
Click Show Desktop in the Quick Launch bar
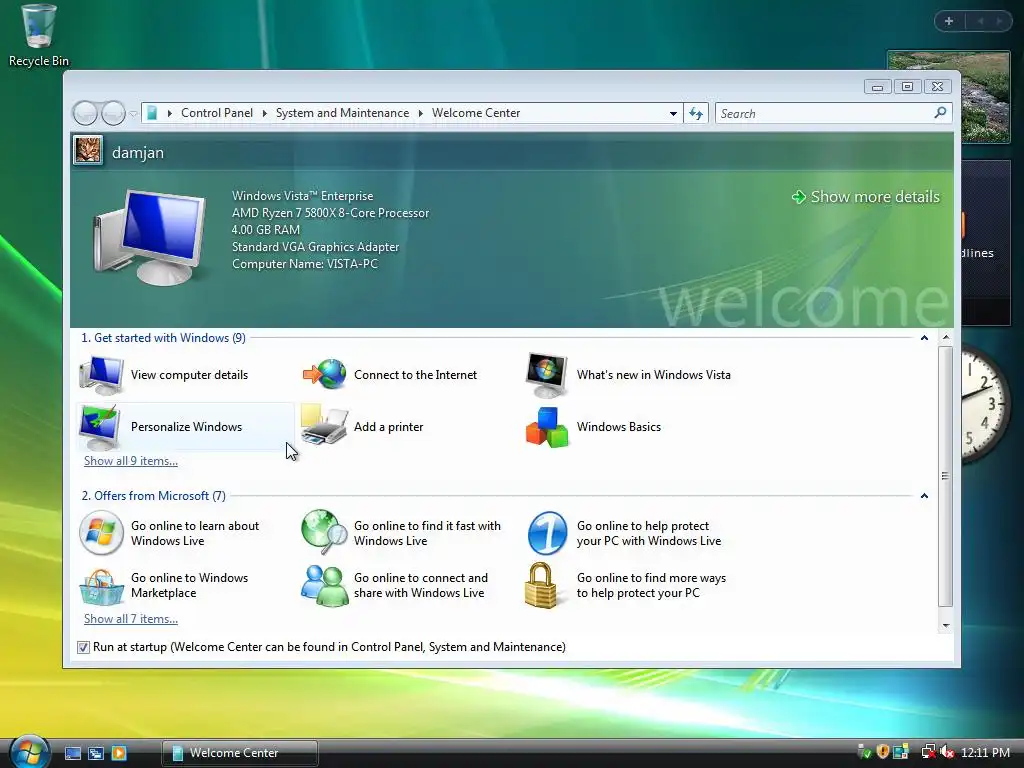pos(73,753)
